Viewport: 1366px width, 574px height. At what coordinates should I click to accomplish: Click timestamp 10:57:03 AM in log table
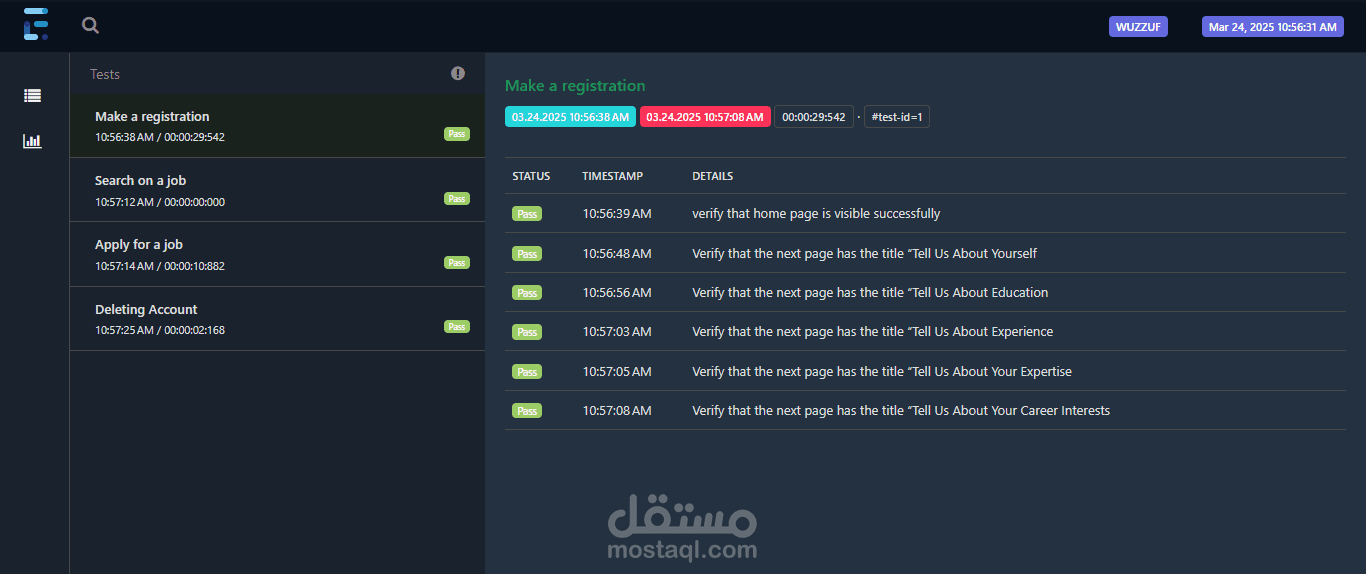pos(617,332)
